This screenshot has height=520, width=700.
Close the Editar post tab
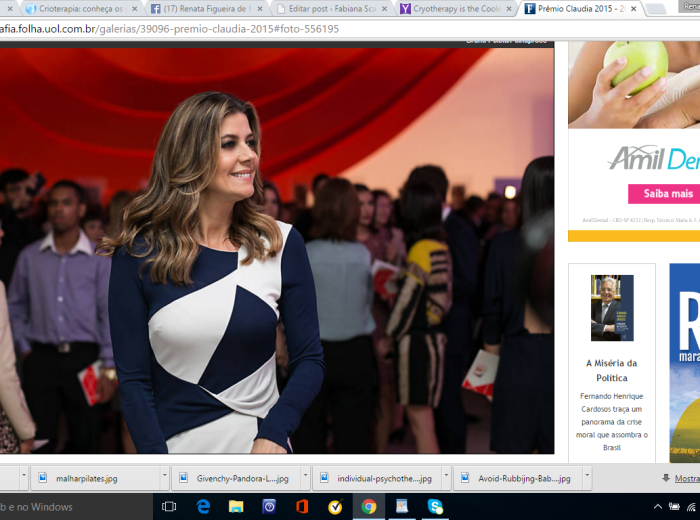click(384, 8)
